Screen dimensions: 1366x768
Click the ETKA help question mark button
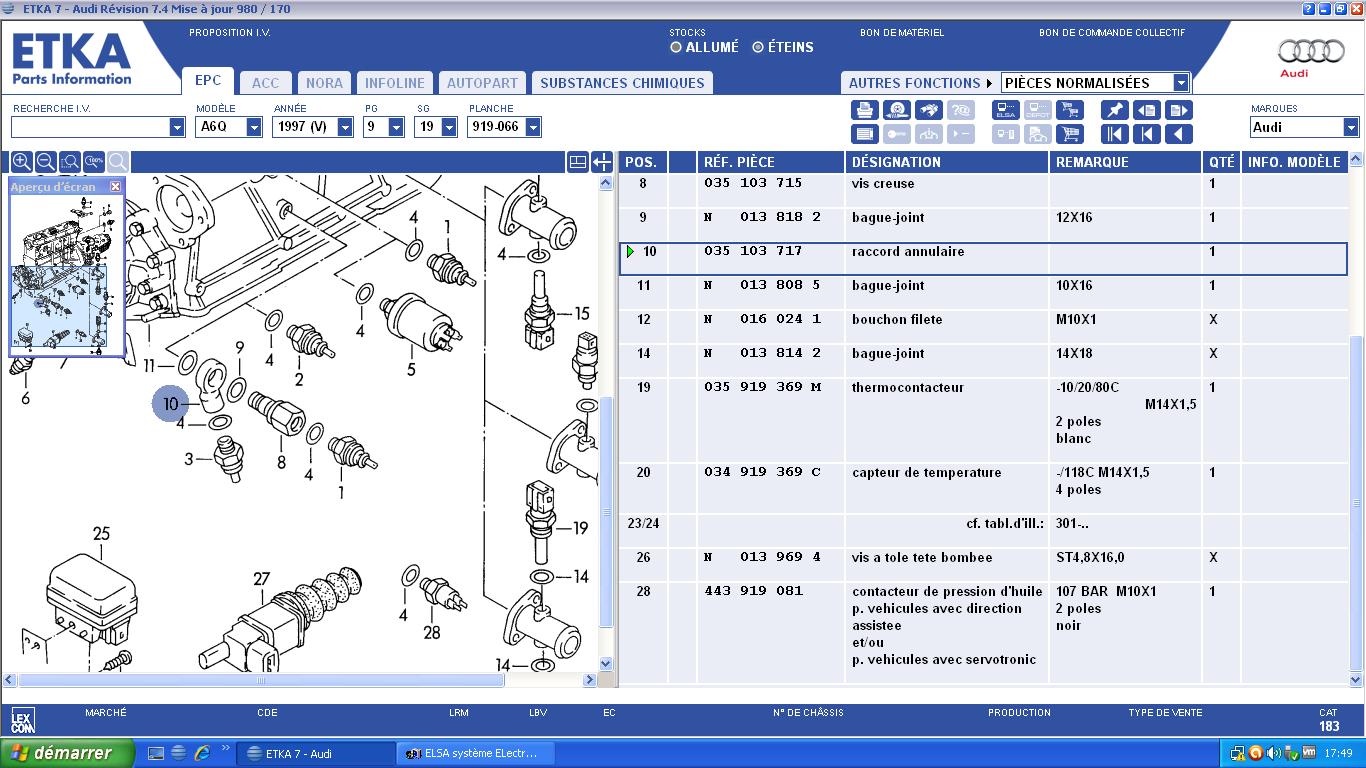pyautogui.click(x=1309, y=9)
